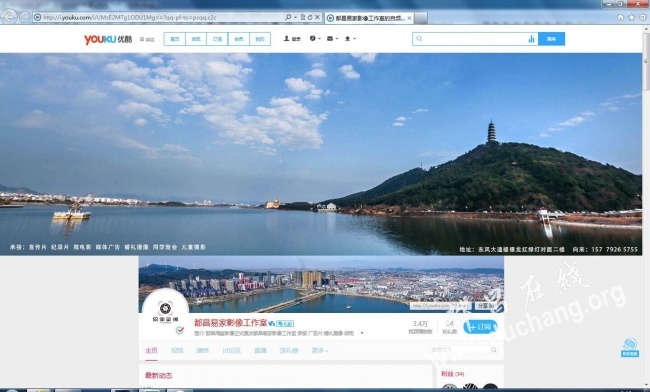Open the mail messages dropdown in the Youku header

click(x=332, y=39)
